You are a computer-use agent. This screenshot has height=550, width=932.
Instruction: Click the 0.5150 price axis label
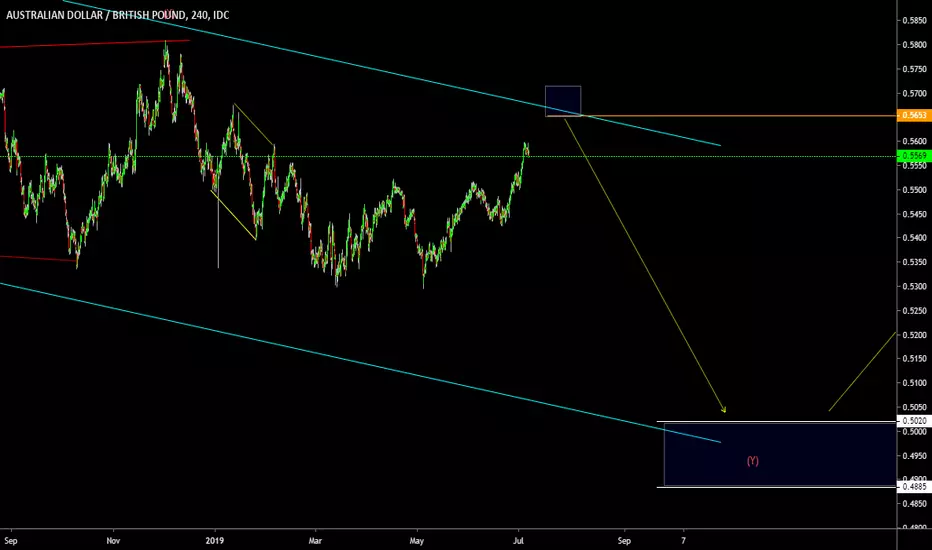click(914, 359)
